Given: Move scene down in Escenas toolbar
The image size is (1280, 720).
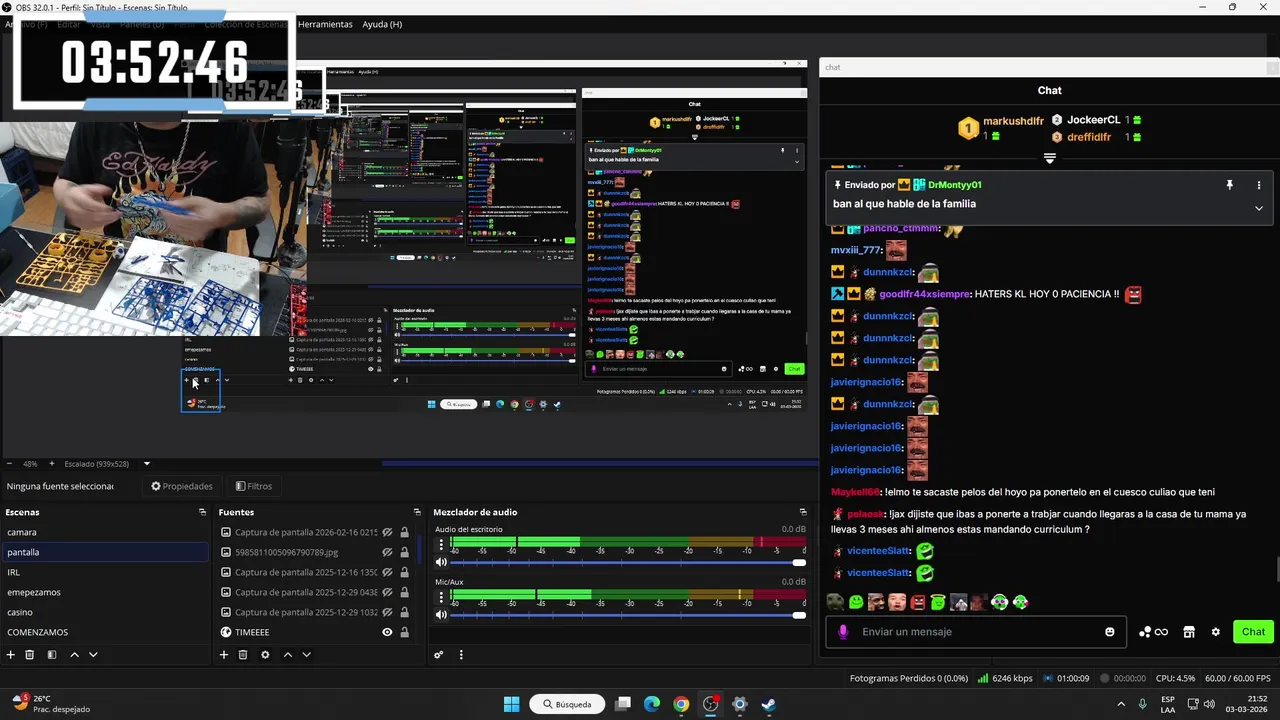Looking at the screenshot, I should click(93, 655).
